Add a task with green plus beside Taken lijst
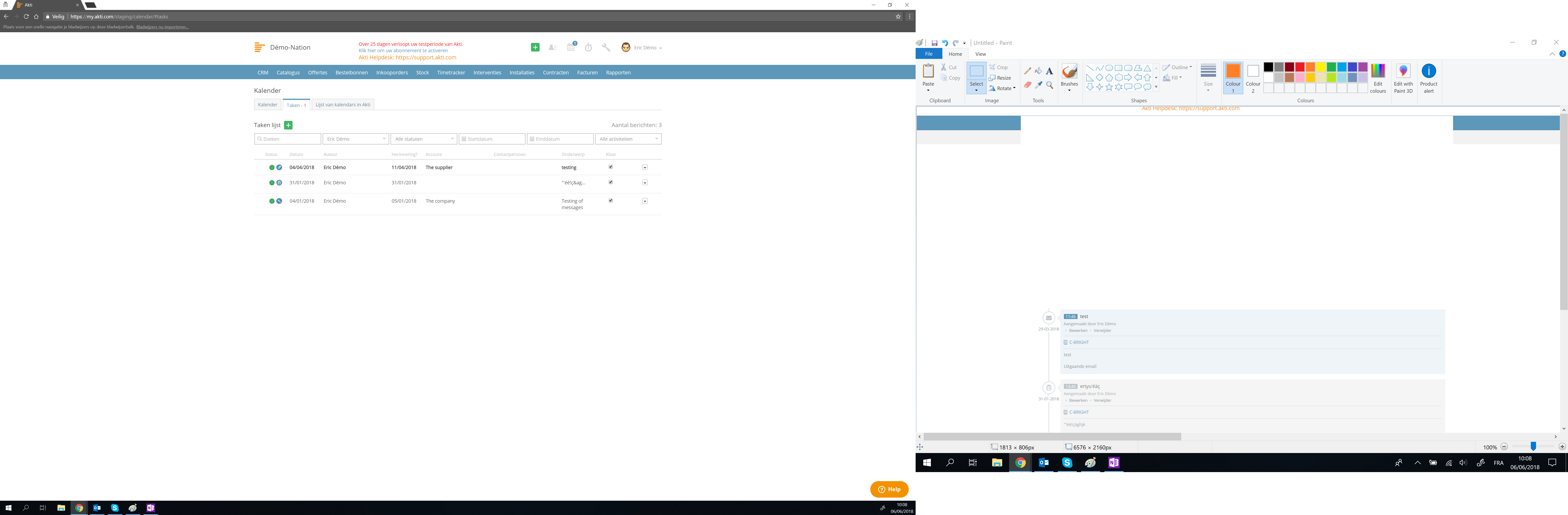This screenshot has width=1568, height=515. coord(289,125)
